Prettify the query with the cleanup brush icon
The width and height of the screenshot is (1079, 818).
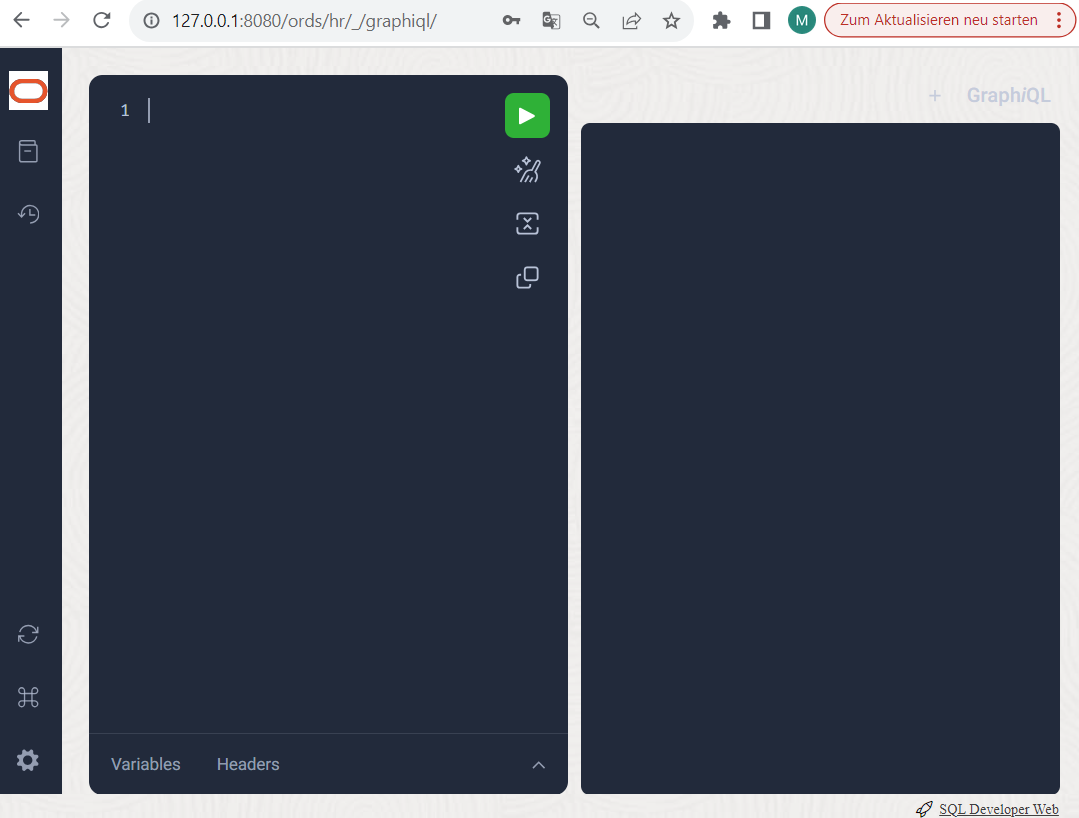(x=527, y=169)
